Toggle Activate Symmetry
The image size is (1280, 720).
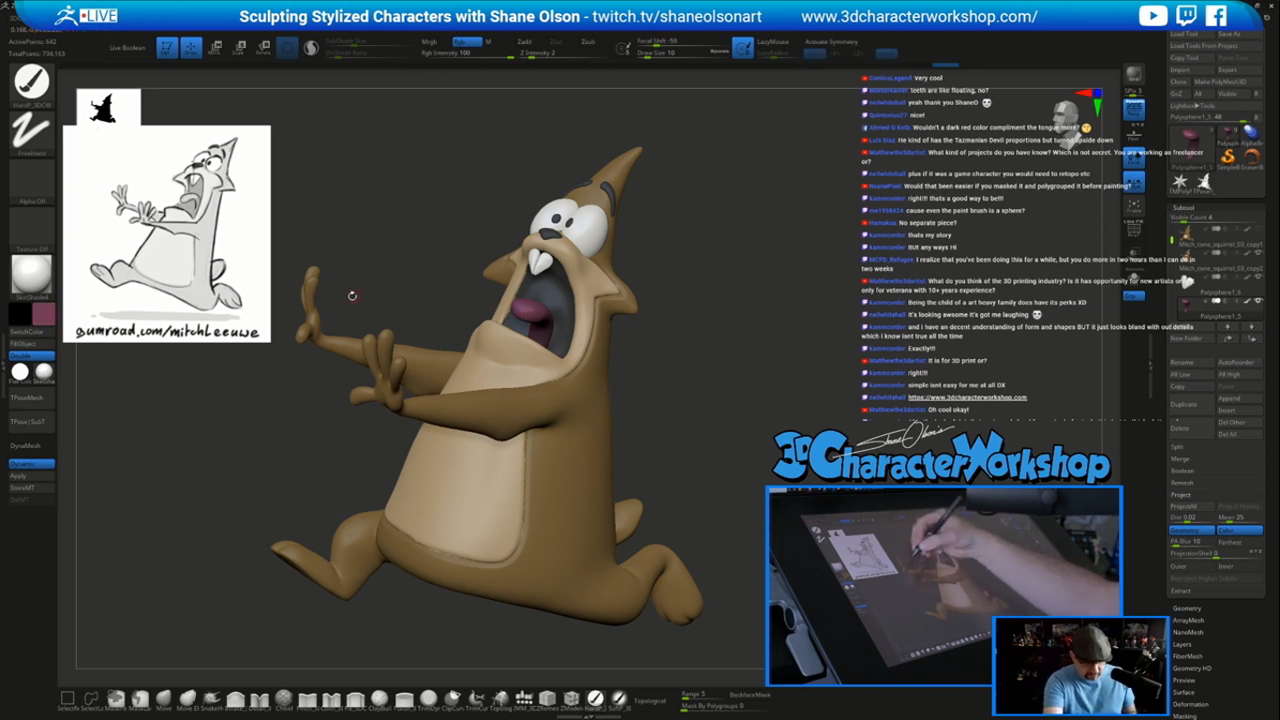(x=831, y=42)
